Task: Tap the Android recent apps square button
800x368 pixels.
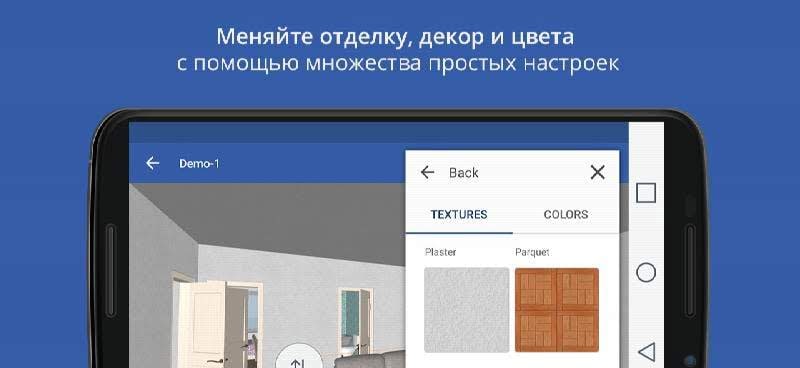Action: [646, 193]
